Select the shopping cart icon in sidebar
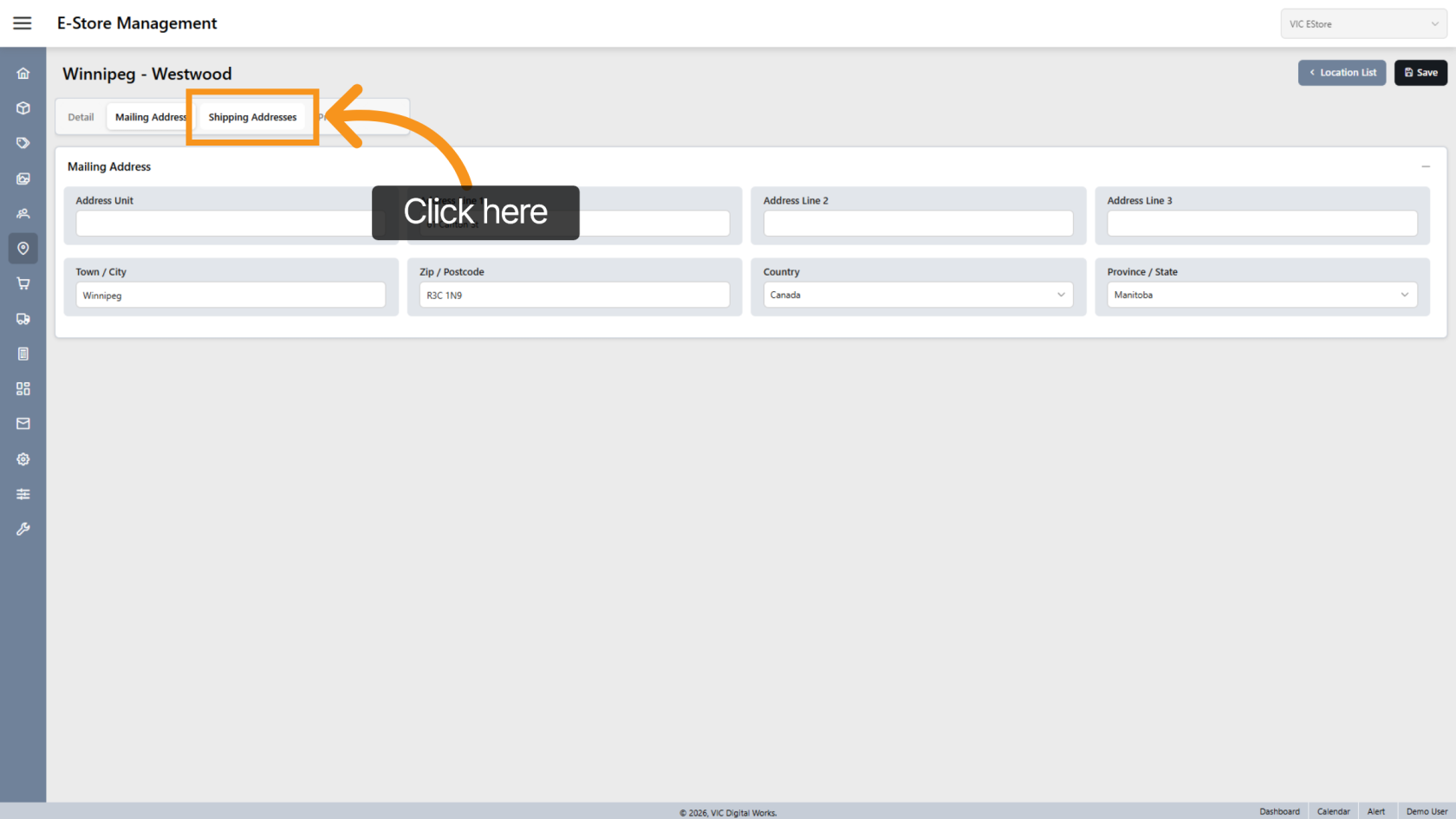1456x819 pixels. coord(23,283)
